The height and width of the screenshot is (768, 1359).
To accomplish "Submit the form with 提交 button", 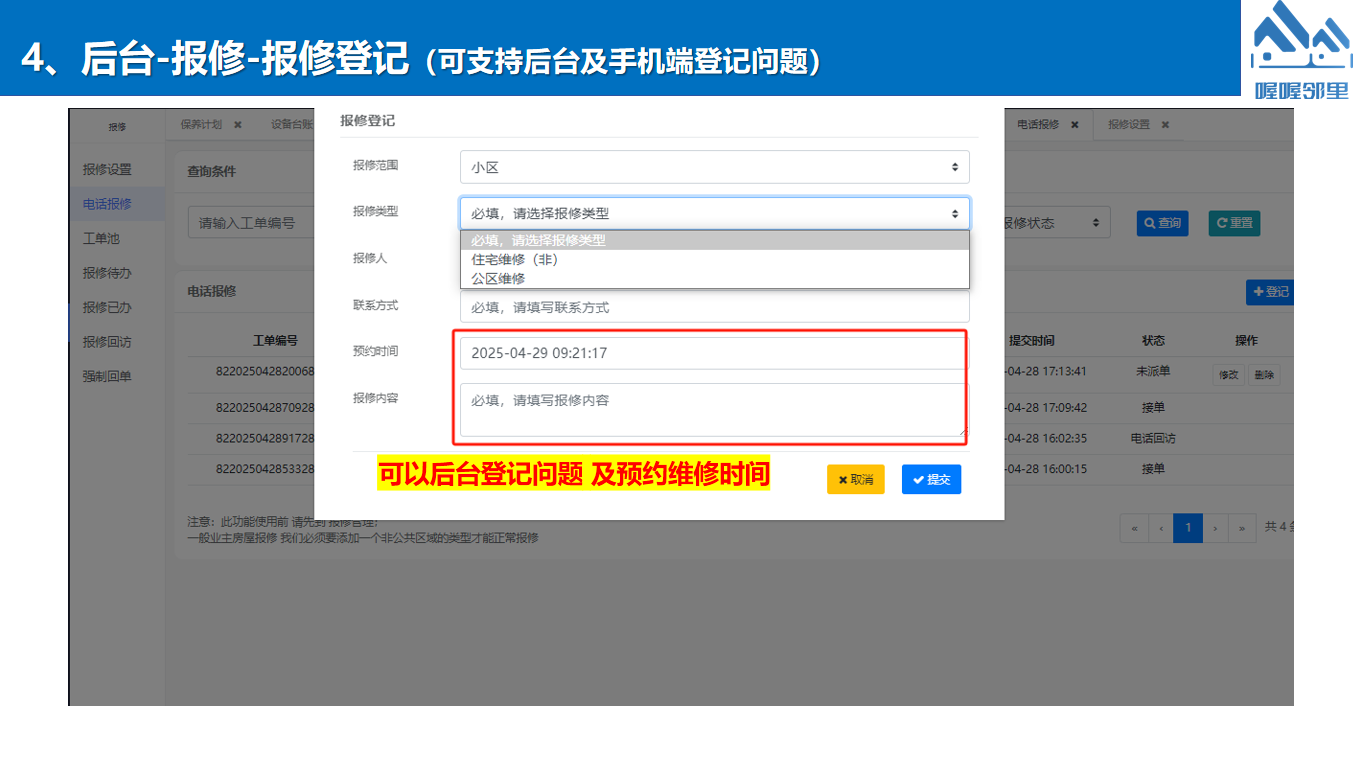I will [x=931, y=480].
